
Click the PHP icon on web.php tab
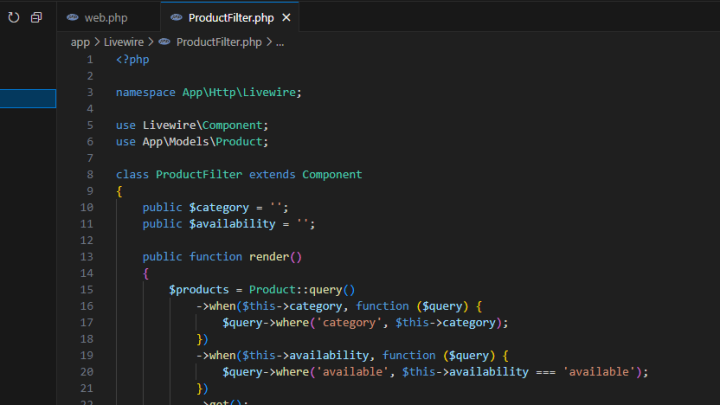coord(73,17)
